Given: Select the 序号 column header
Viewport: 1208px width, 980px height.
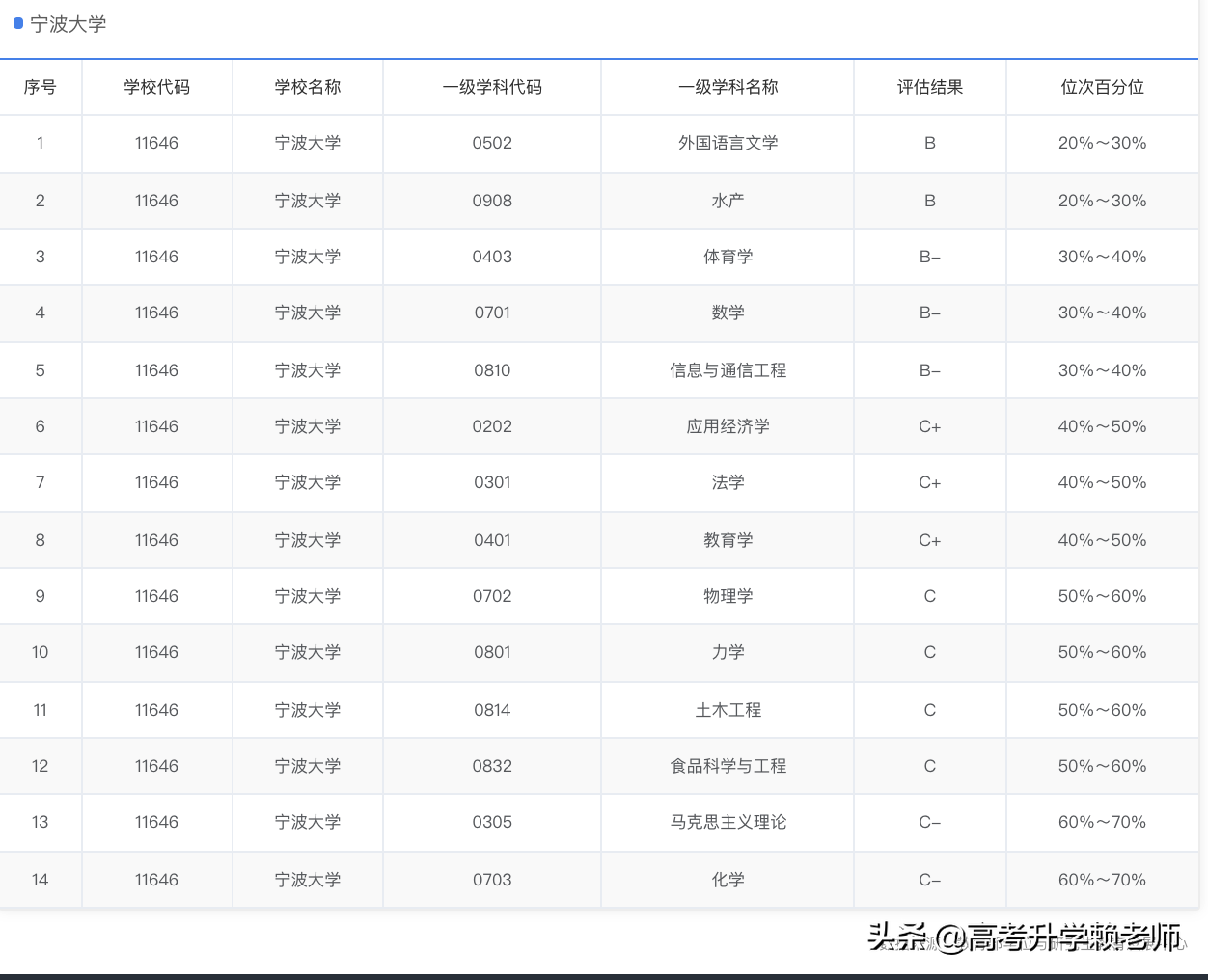Looking at the screenshot, I should [x=41, y=86].
